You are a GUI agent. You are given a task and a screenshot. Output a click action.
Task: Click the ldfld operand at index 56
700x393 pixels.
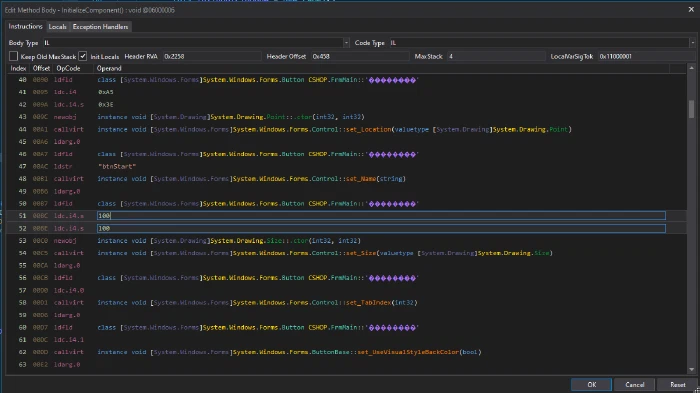[x=258, y=278]
